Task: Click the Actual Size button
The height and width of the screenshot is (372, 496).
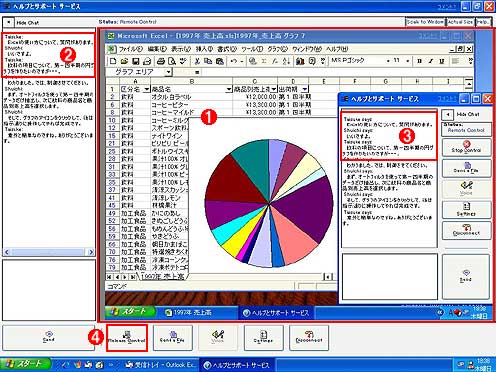Action: pyautogui.click(x=460, y=22)
